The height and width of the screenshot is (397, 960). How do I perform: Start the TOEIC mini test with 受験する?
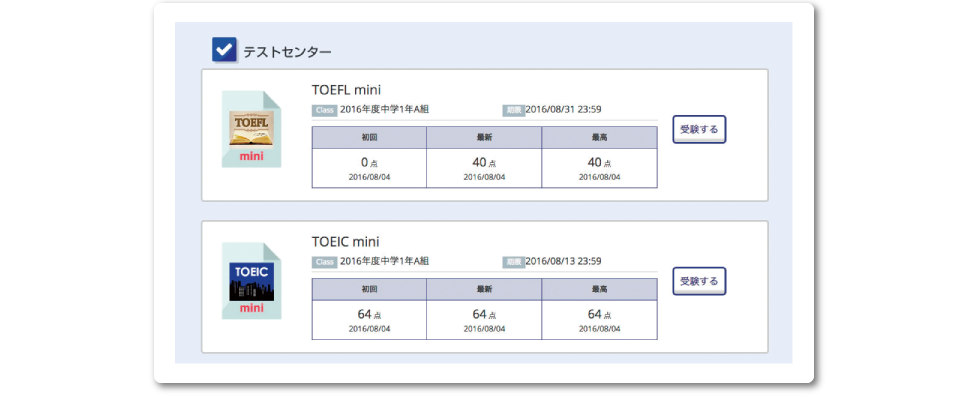[699, 281]
